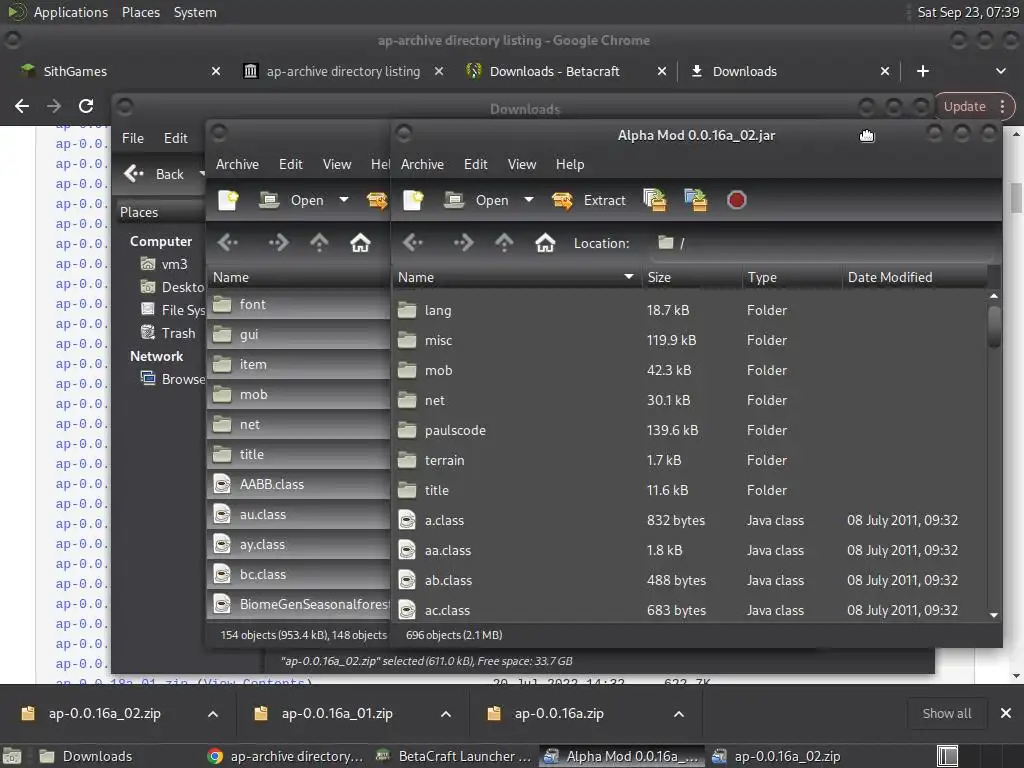The height and width of the screenshot is (768, 1024).
Task: Sort by Name column in Alpha Mod list
Action: [x=516, y=278]
